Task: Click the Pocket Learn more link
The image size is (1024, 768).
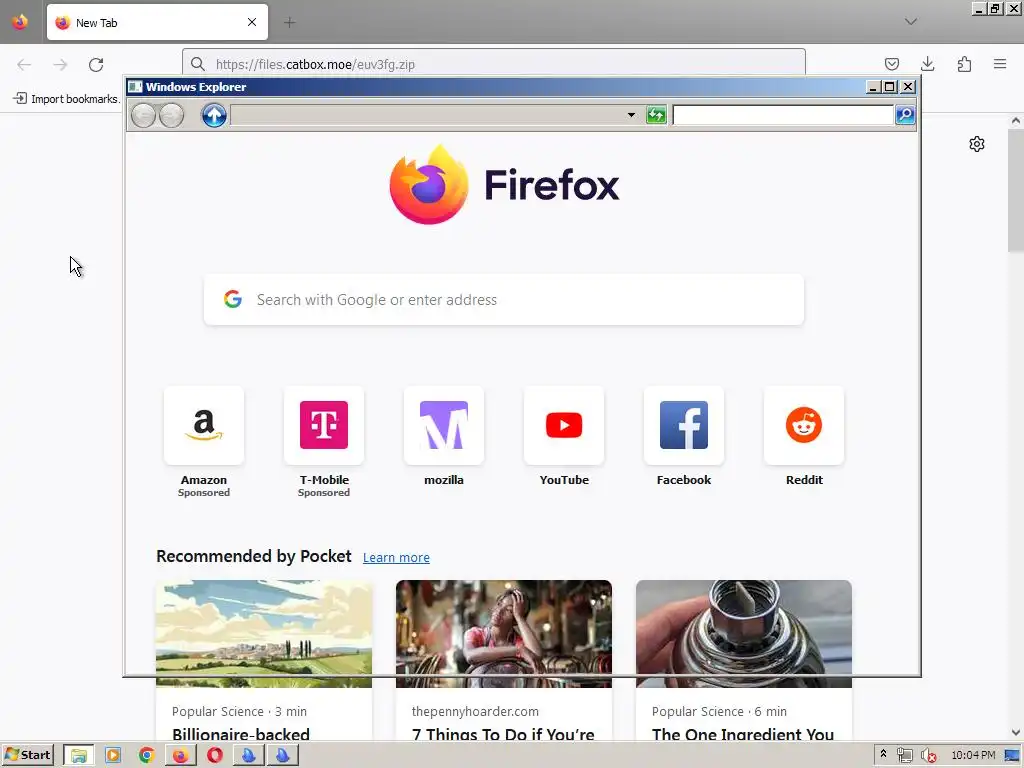Action: [x=396, y=557]
